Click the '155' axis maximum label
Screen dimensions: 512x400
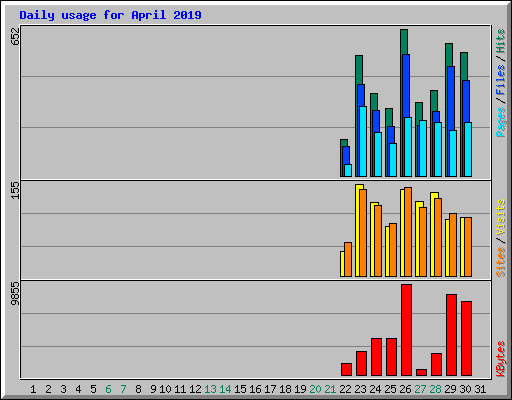[x=15, y=190]
